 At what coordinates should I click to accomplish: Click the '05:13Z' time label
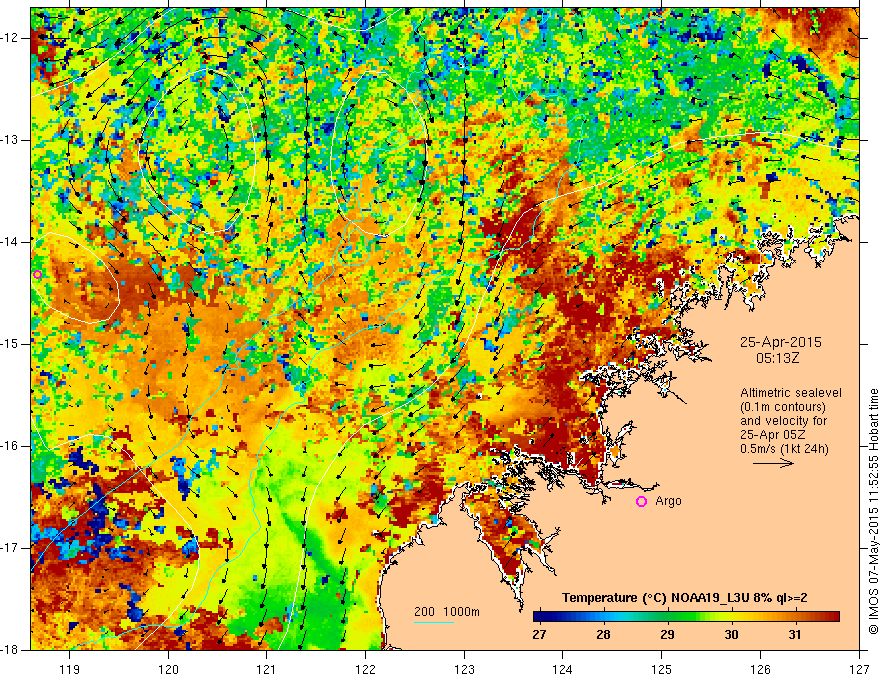tap(777, 358)
